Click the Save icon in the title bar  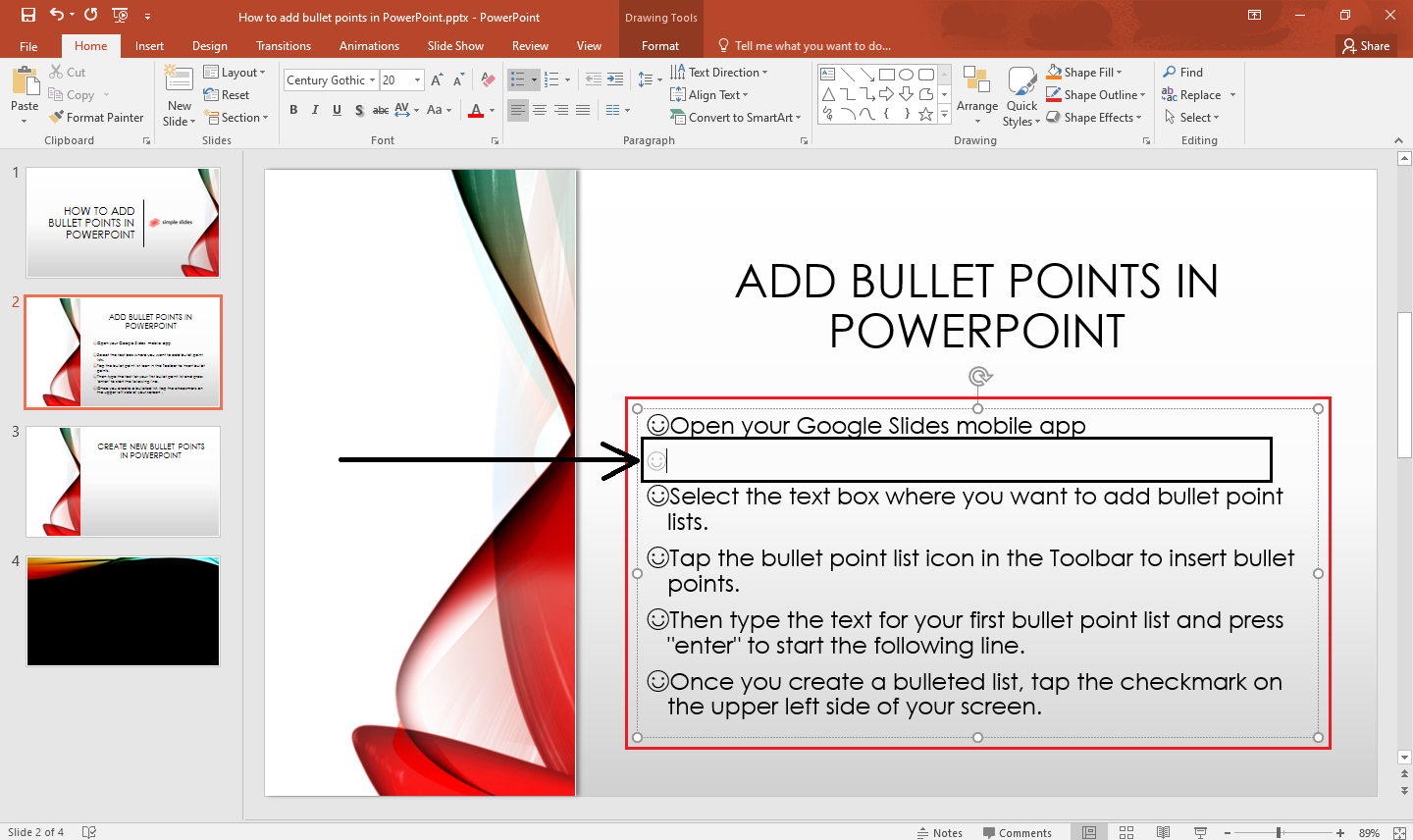pos(27,15)
